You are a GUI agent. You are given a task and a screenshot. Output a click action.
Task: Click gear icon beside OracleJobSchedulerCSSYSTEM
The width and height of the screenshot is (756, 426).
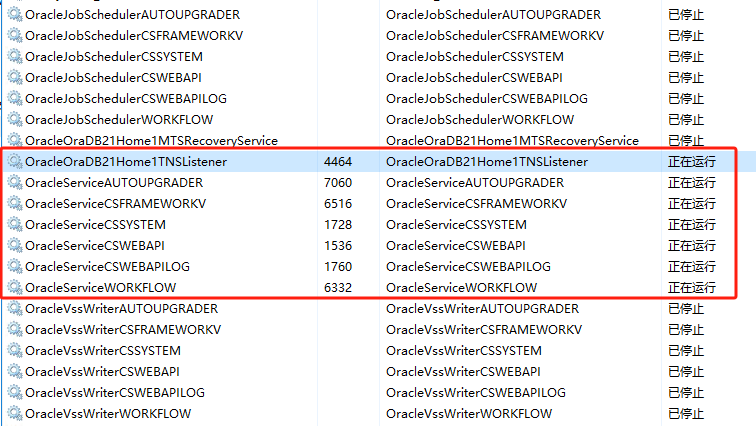point(15,56)
